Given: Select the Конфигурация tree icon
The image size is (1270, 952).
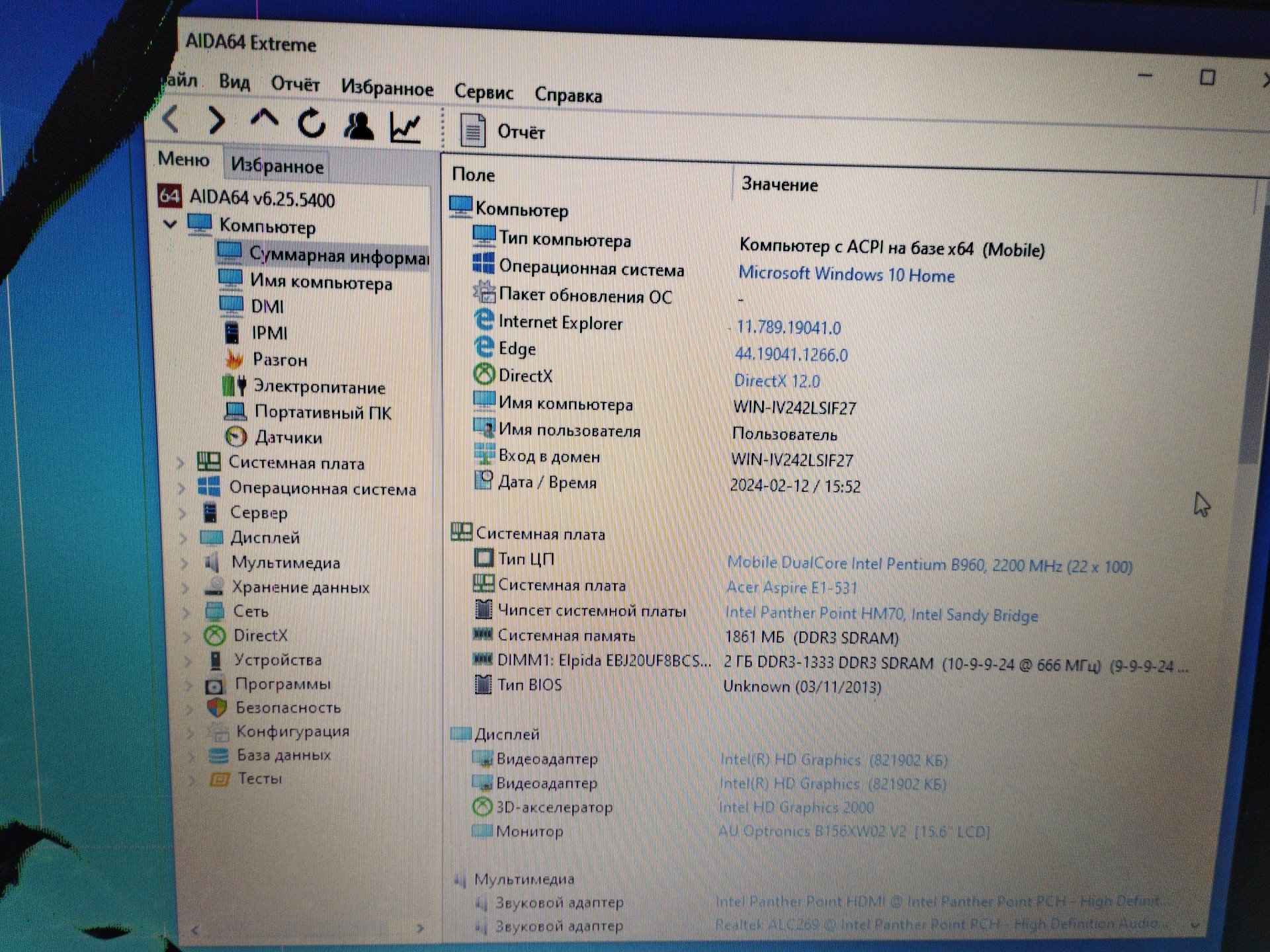Looking at the screenshot, I should (218, 732).
